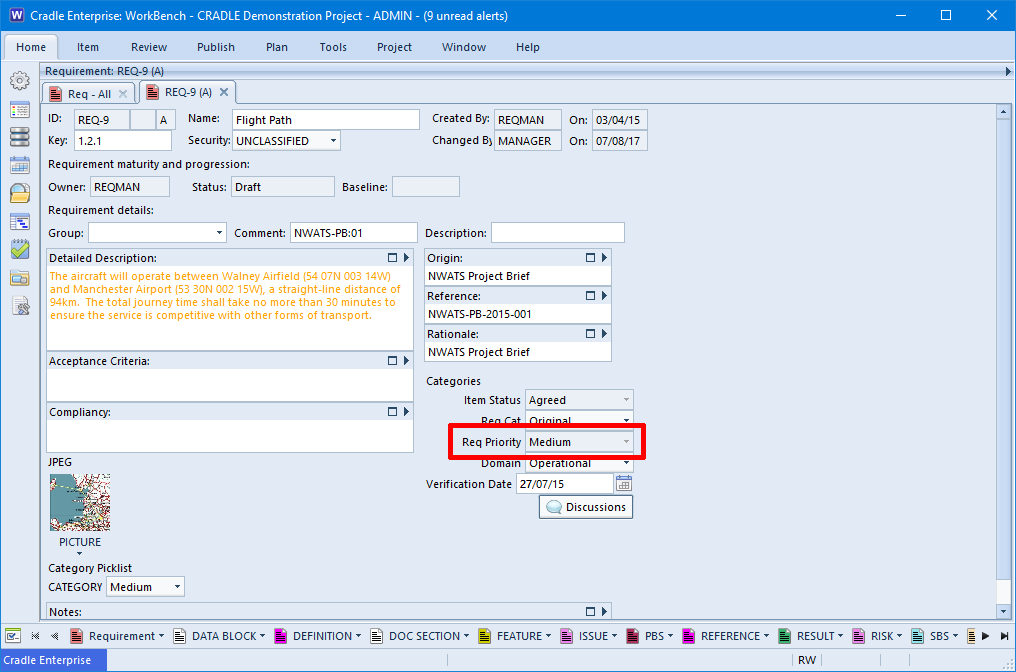Open the DATA BLOCK dropdown in quick bar
Viewport: 1016px width, 672px height.
click(262, 636)
